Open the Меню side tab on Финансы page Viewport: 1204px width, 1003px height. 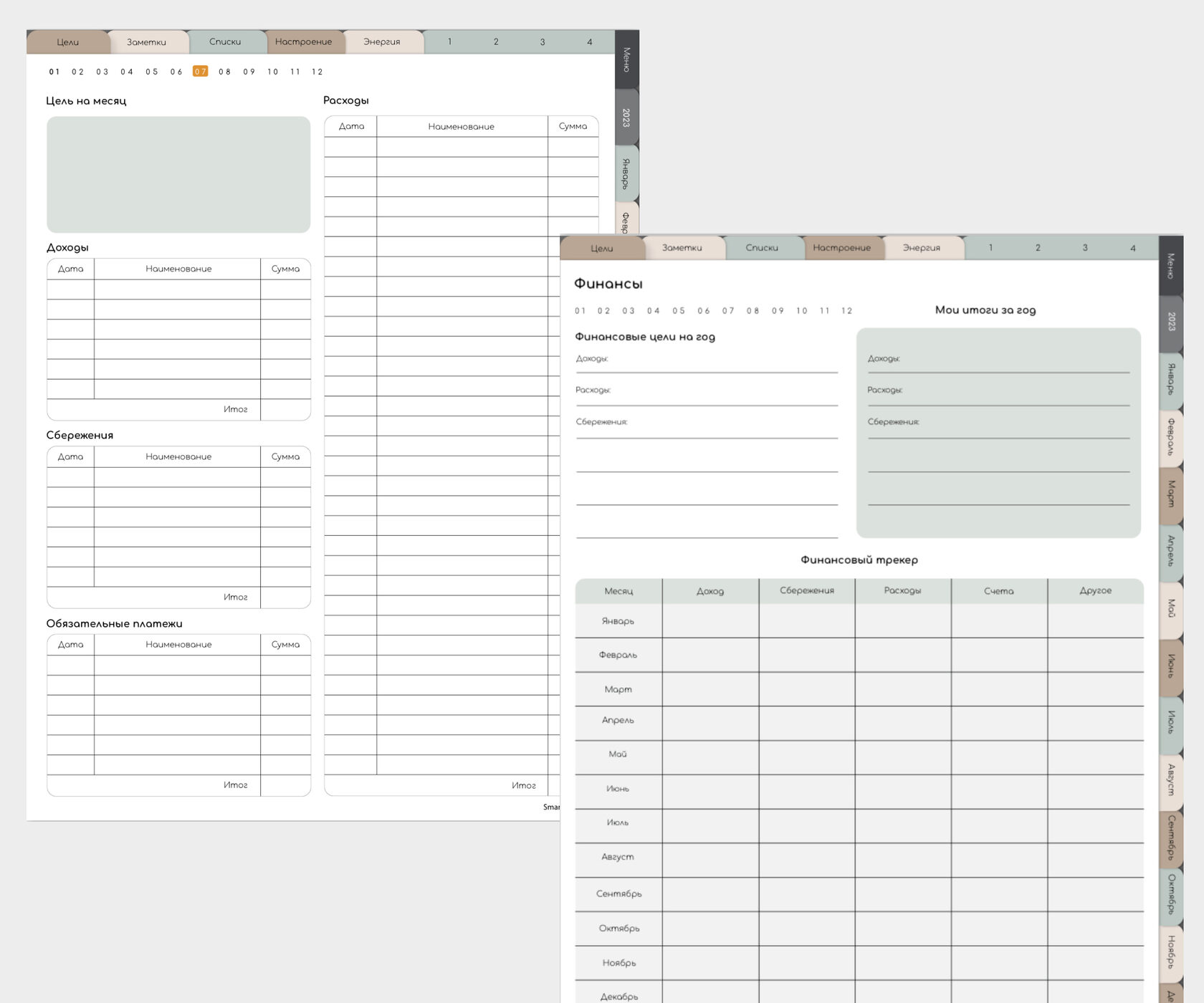click(x=1171, y=265)
